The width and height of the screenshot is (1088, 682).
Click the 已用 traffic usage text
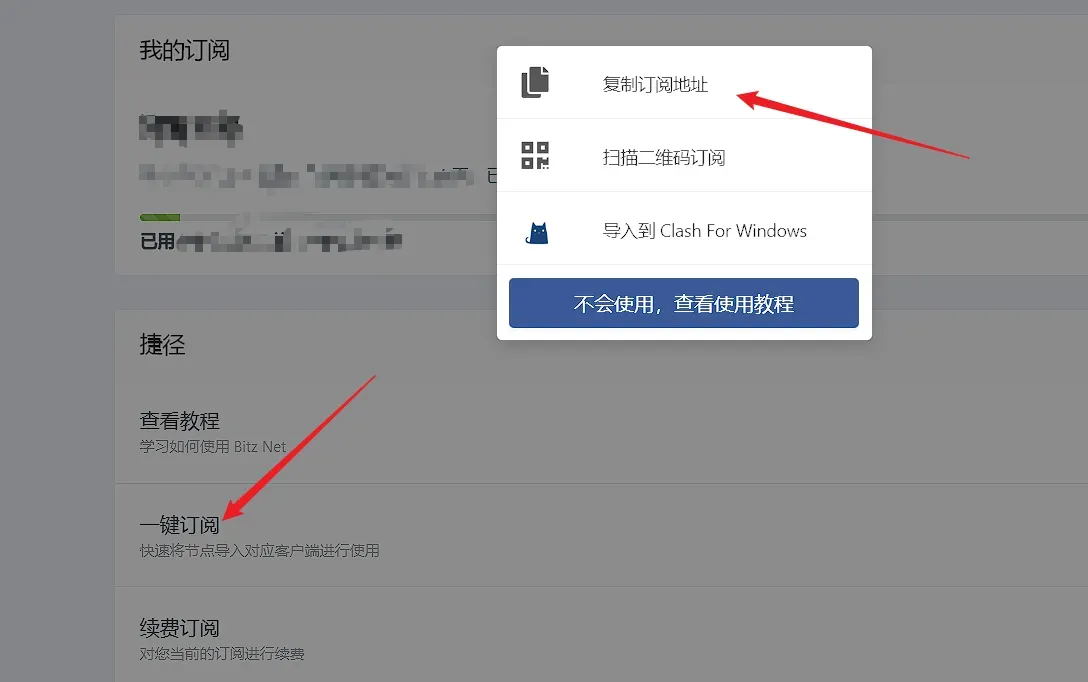click(271, 241)
